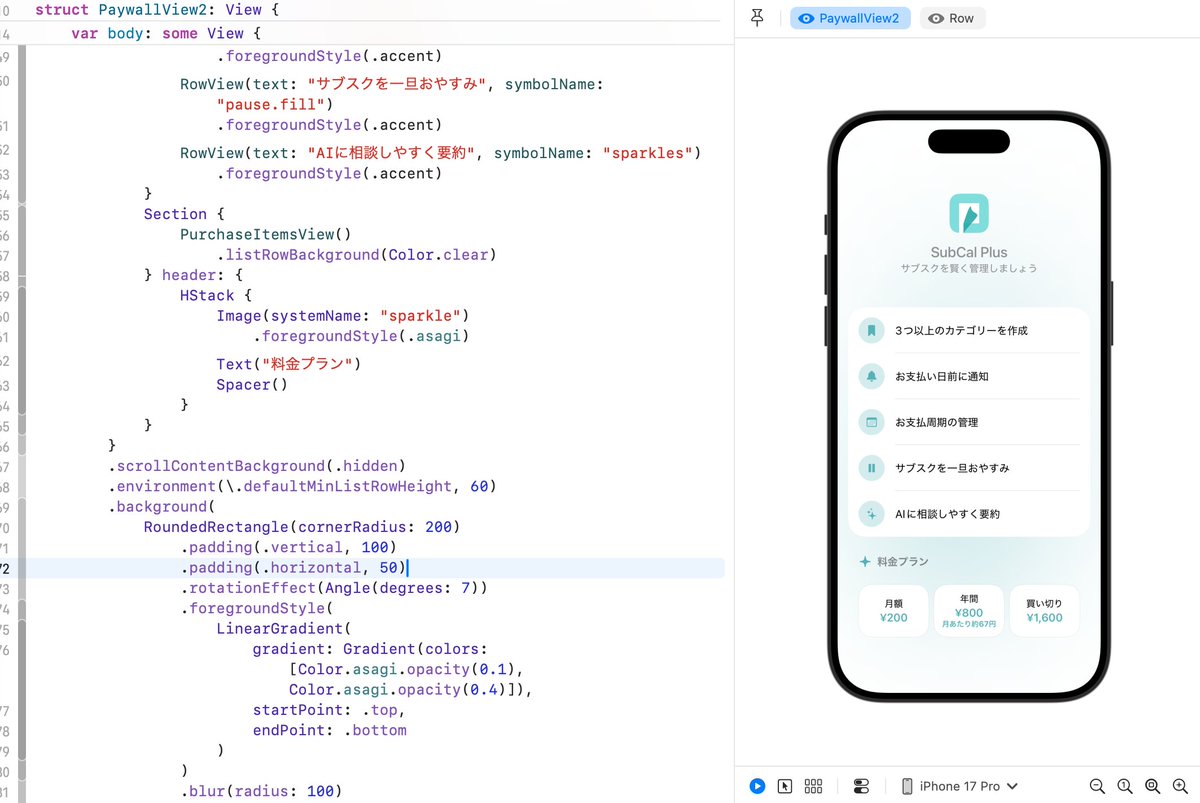Click .scrollContentBackground(.hidden) modifier
The width and height of the screenshot is (1200, 803).
tap(256, 466)
